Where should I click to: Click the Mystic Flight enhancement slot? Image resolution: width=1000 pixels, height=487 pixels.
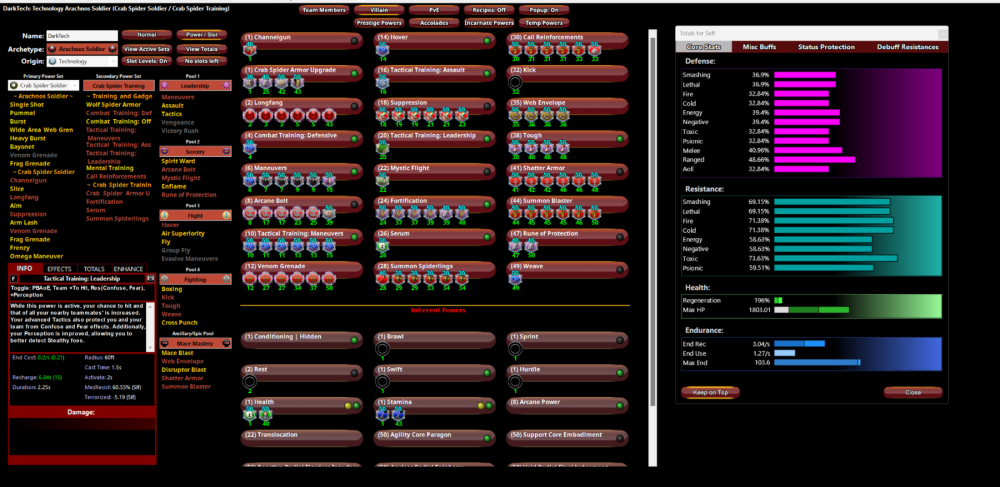coord(382,180)
